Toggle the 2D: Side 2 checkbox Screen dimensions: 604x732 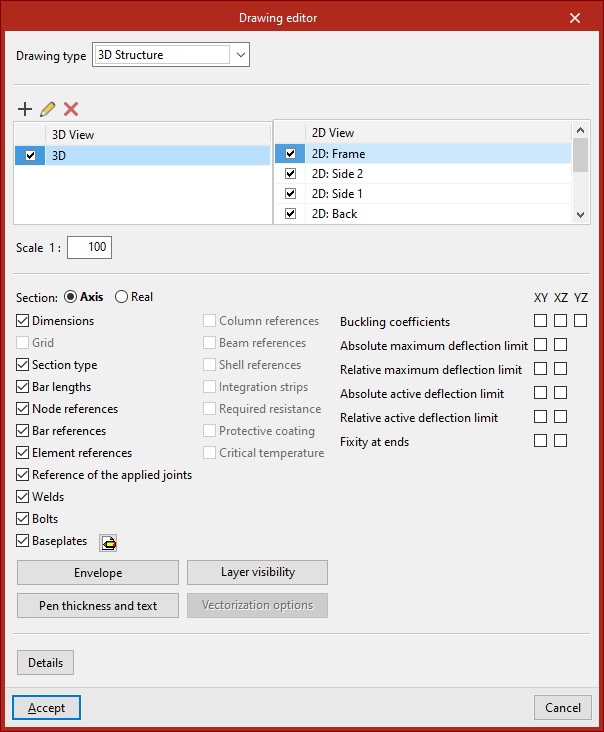click(x=290, y=174)
